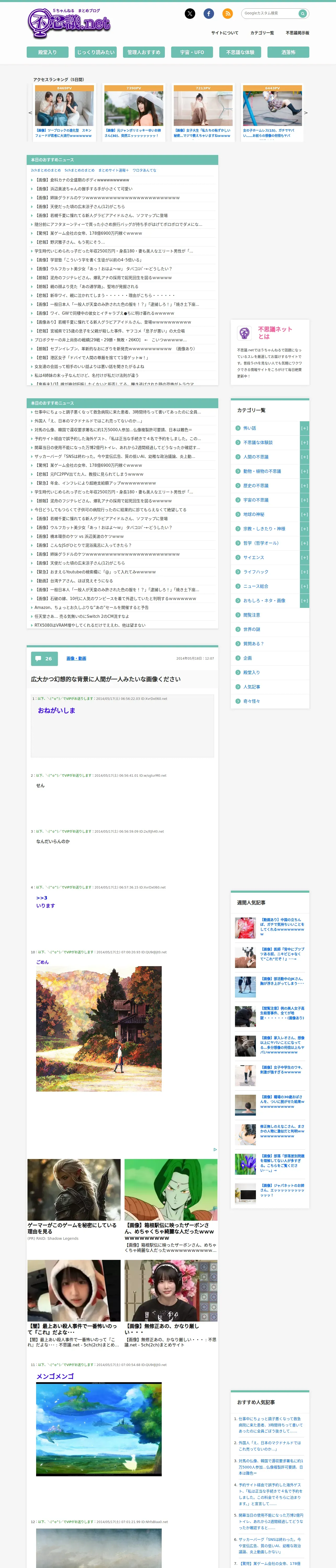Click the ad choices triangle icon

point(215,1150)
